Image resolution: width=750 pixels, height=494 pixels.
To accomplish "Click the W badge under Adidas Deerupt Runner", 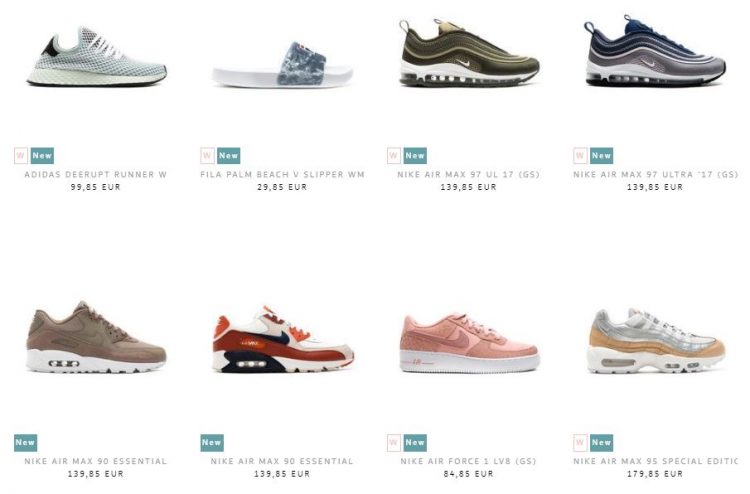I will [21, 155].
